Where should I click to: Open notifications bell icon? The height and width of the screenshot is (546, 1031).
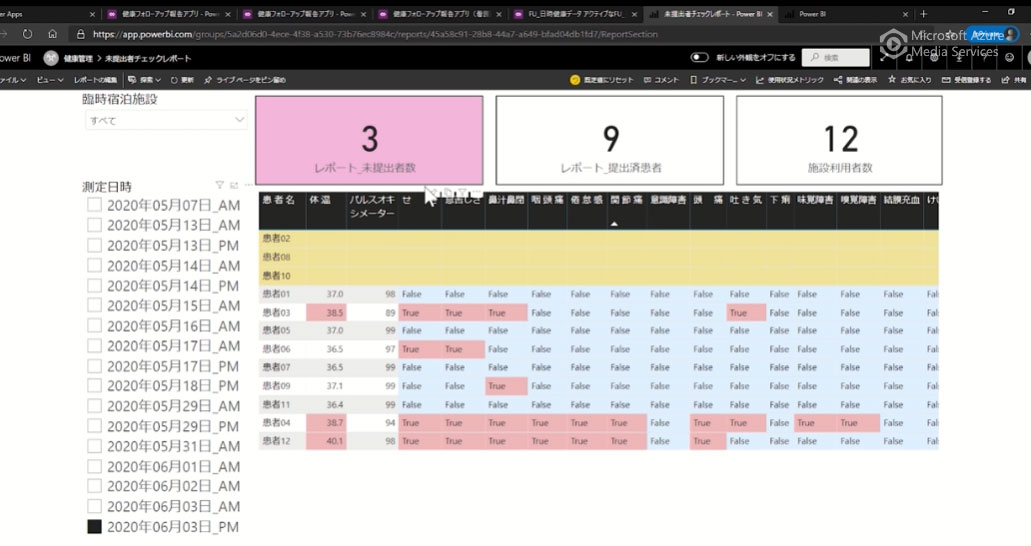click(909, 58)
